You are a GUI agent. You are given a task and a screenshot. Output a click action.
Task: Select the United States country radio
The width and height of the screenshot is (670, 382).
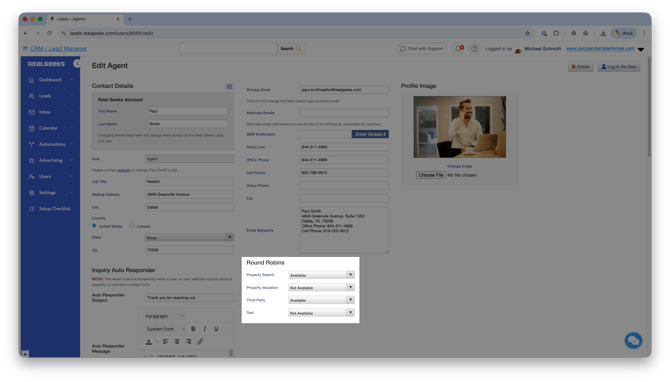click(94, 226)
